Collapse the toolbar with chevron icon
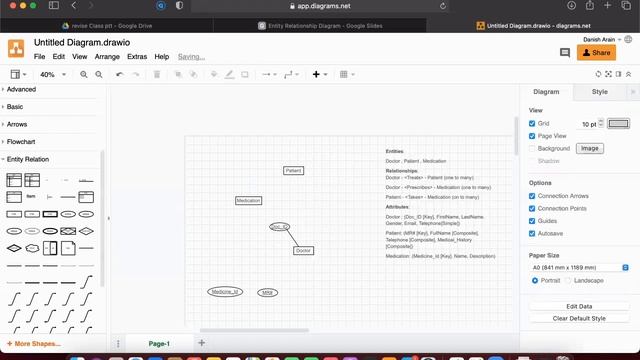The height and width of the screenshot is (360, 640). pyautogui.click(x=629, y=74)
